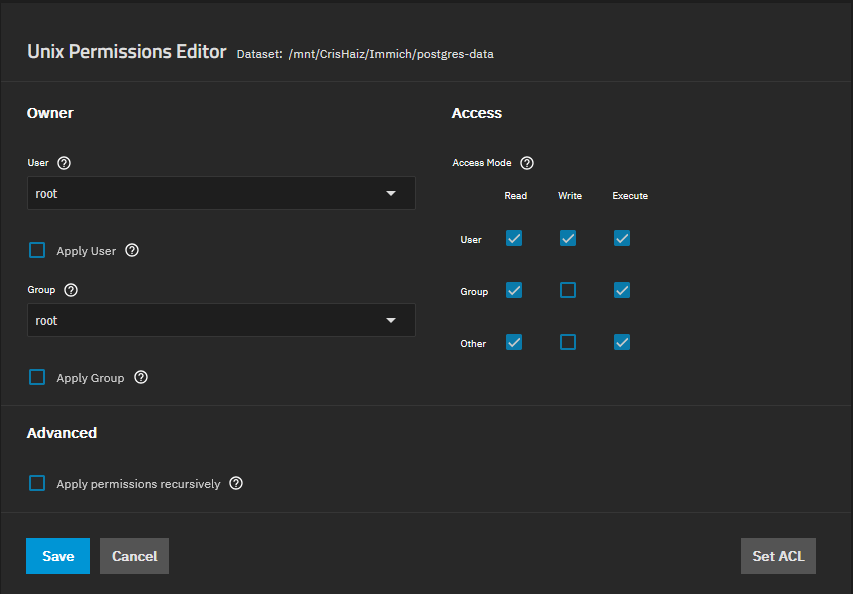
Task: Show help for Apply permissions recursively
Action: 236,484
